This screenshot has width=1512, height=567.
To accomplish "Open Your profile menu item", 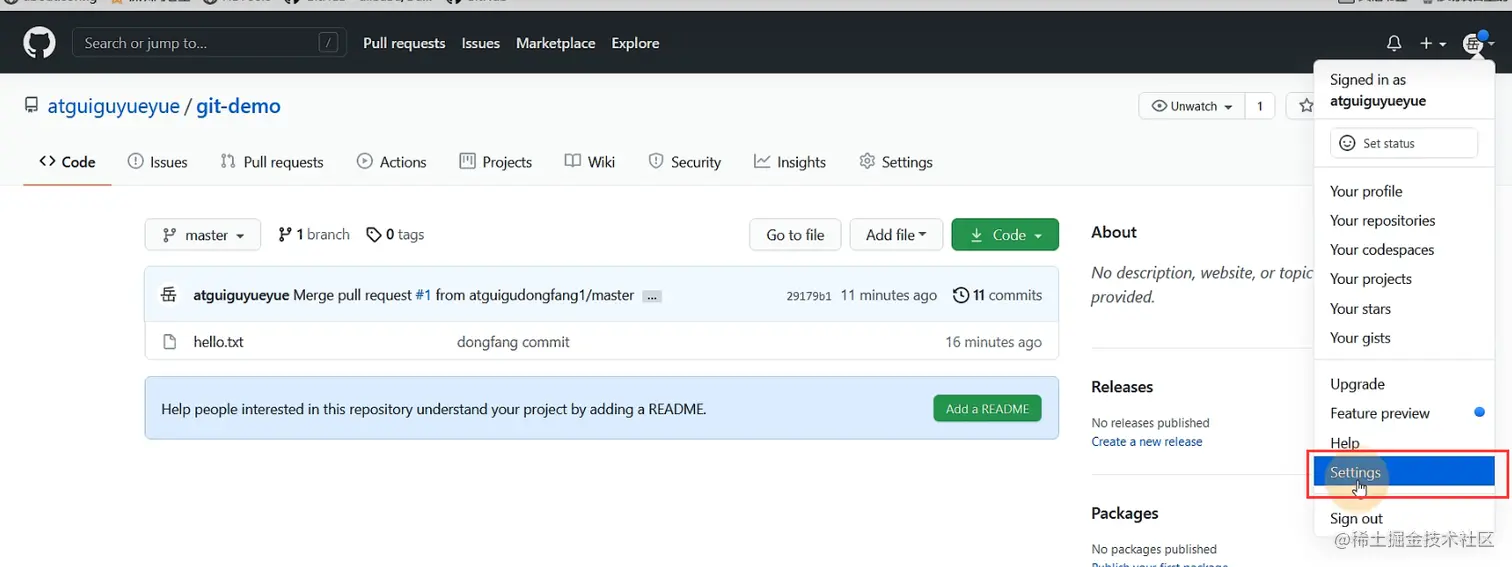I will point(1404,191).
